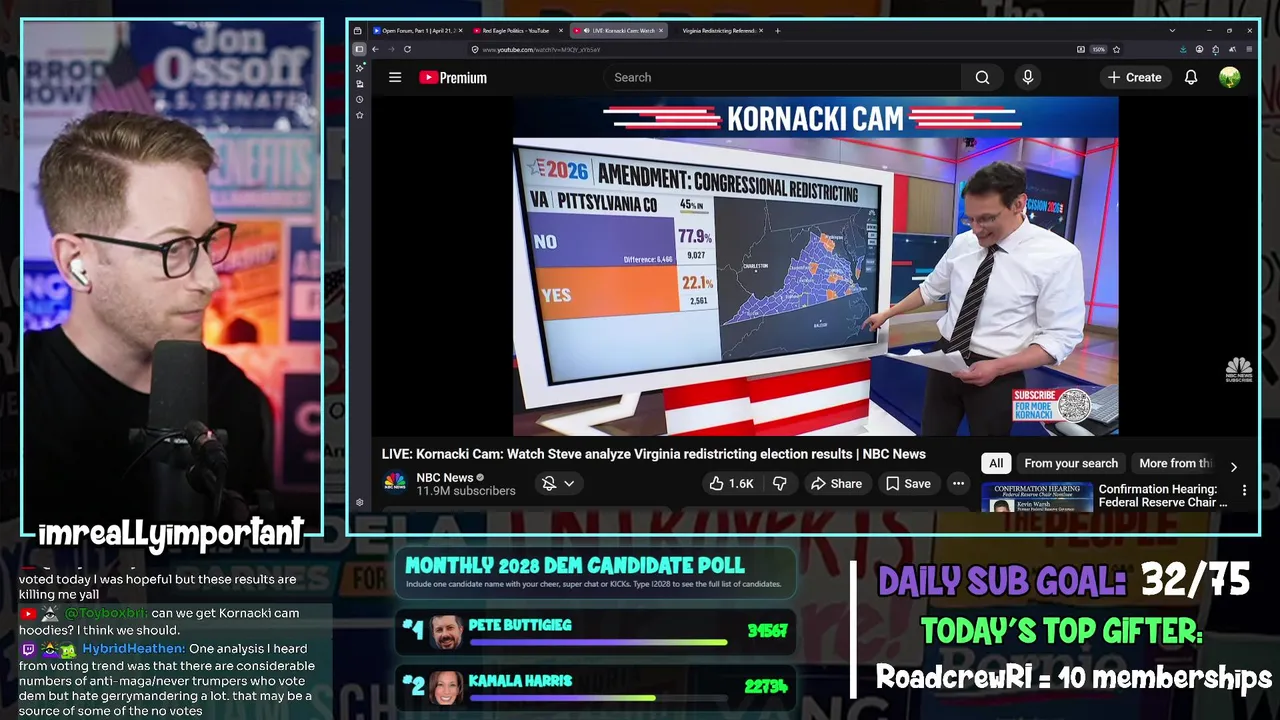Click the browser sidebar bookmarks star icon
The width and height of the screenshot is (1280, 720).
coord(359,115)
